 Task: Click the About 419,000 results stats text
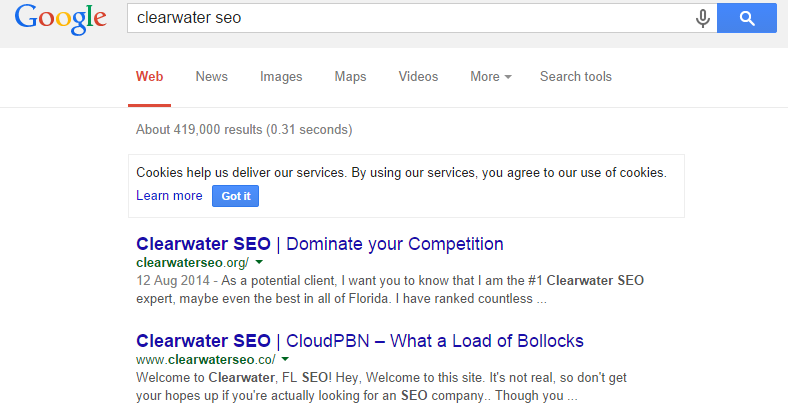coord(244,130)
